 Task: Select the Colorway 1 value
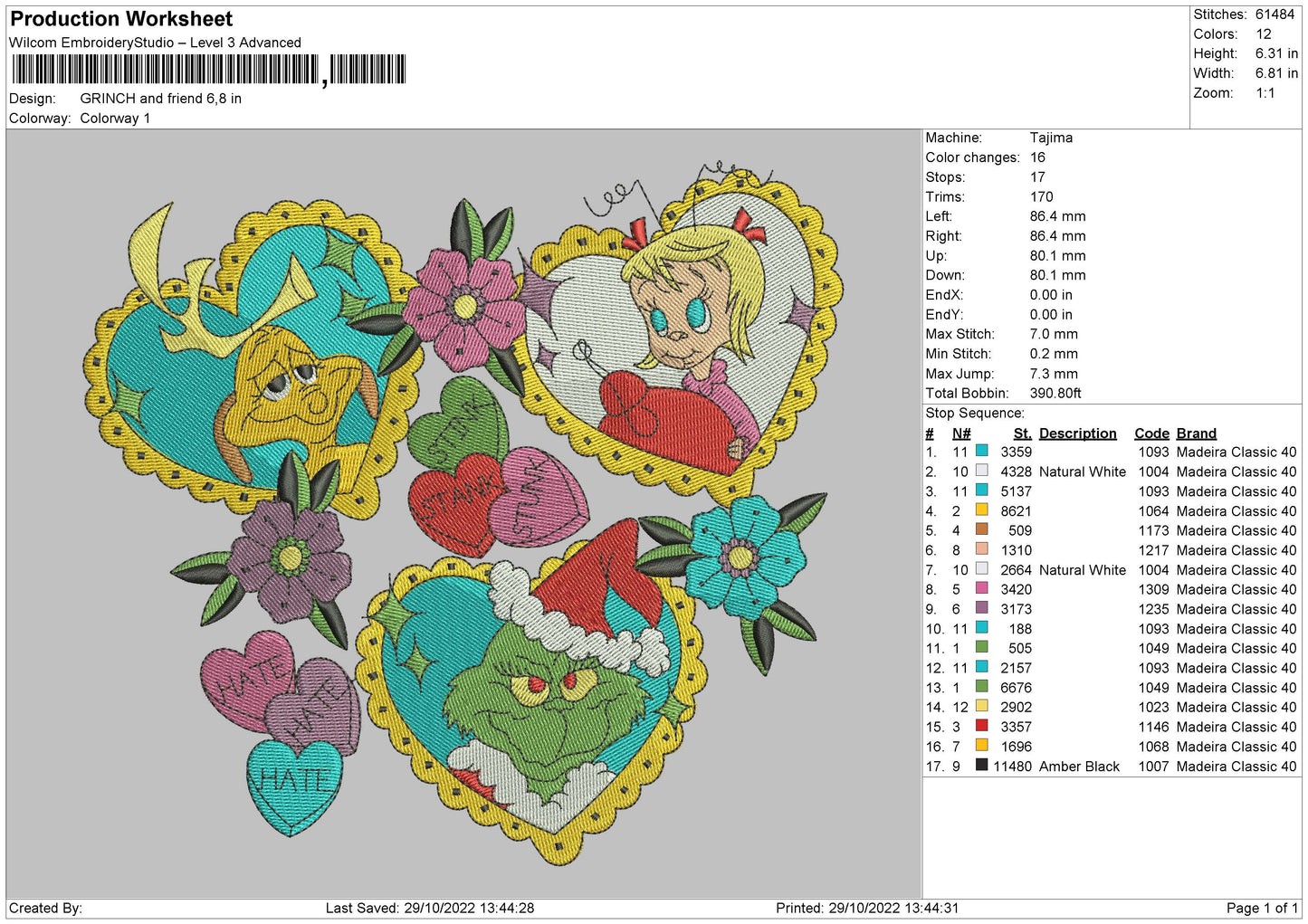click(x=115, y=119)
